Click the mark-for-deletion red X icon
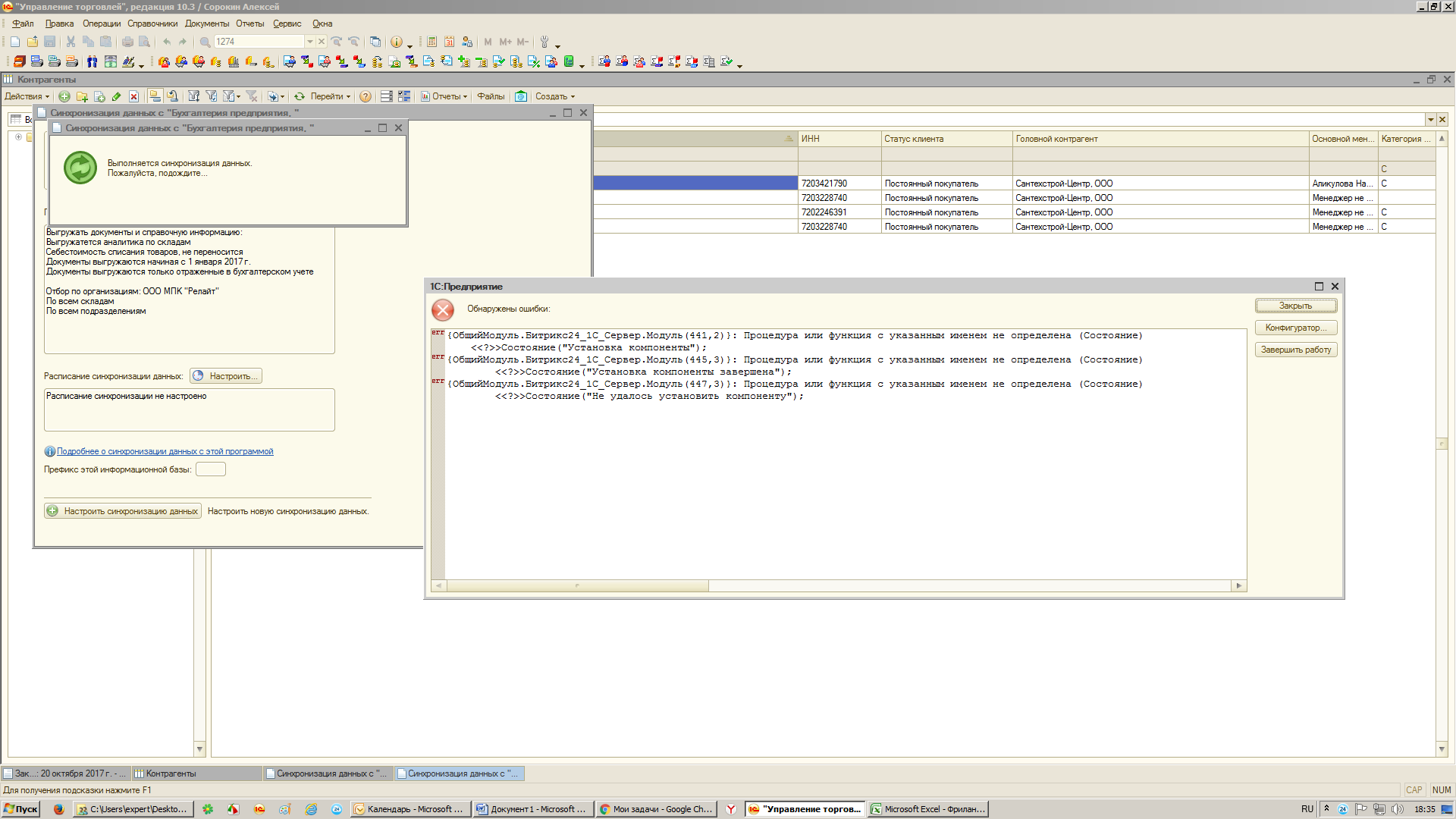Viewport: 1456px width, 819px height. (133, 96)
